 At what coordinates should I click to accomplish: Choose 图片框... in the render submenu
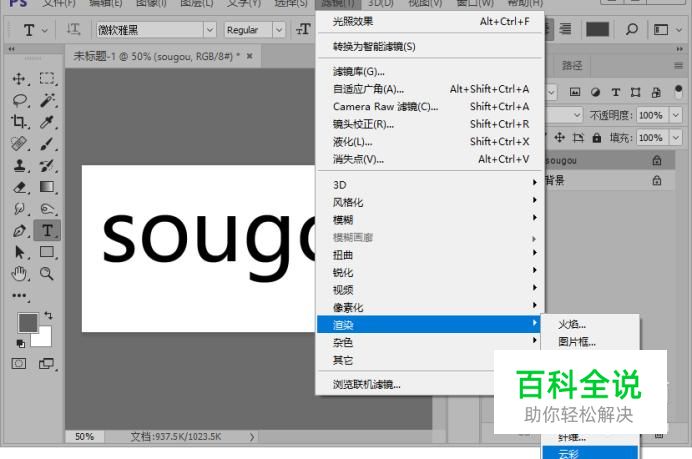(x=590, y=342)
